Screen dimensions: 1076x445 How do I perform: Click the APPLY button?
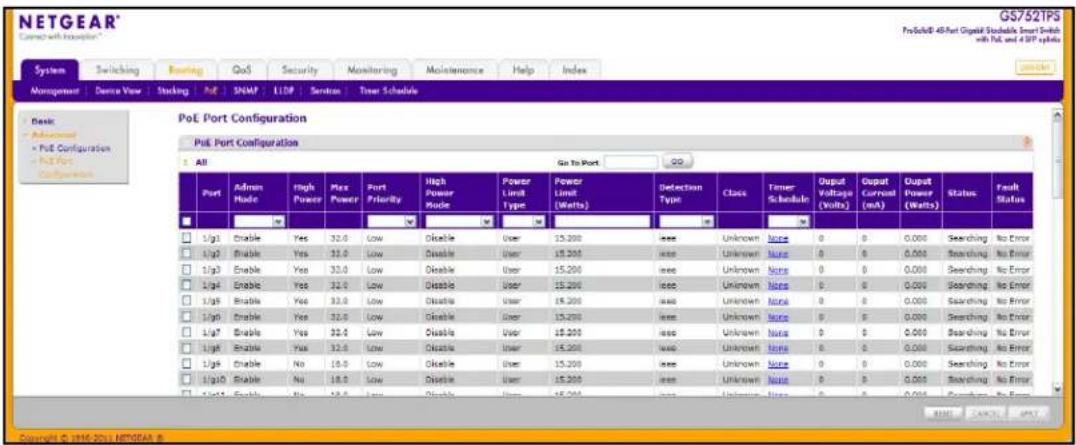(1027, 413)
